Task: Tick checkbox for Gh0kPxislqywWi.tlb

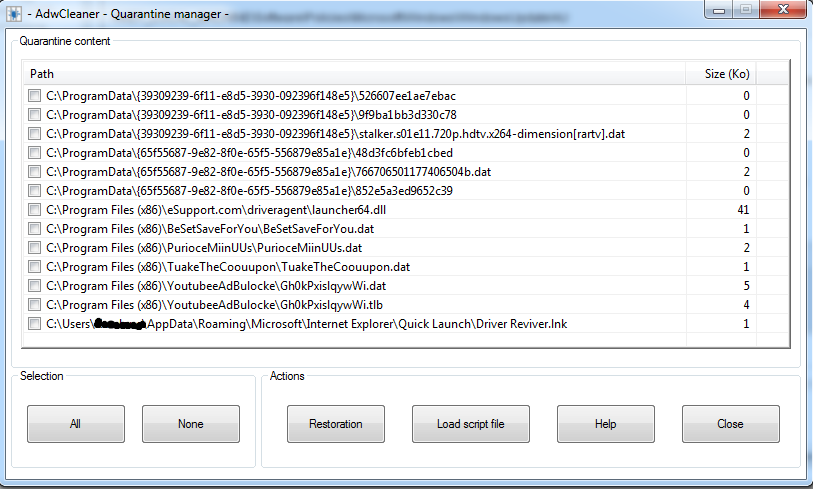Action: pos(34,305)
